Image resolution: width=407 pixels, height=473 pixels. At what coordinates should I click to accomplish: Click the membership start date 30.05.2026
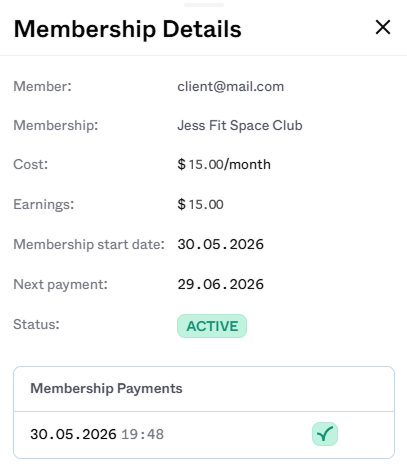(221, 244)
